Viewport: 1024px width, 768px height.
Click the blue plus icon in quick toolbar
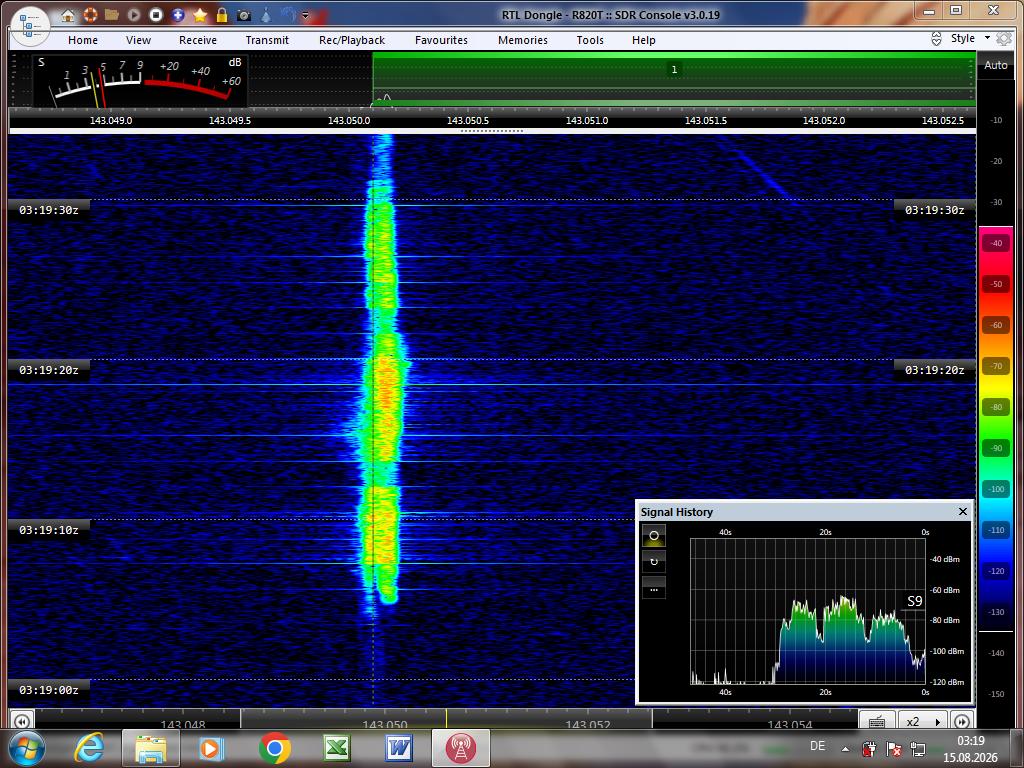(x=178, y=14)
